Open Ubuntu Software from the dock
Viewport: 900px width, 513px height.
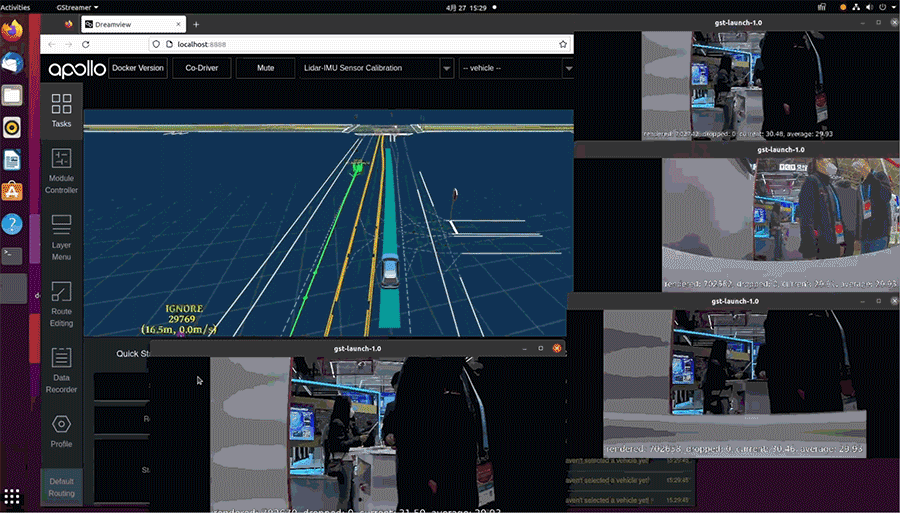tap(12, 192)
